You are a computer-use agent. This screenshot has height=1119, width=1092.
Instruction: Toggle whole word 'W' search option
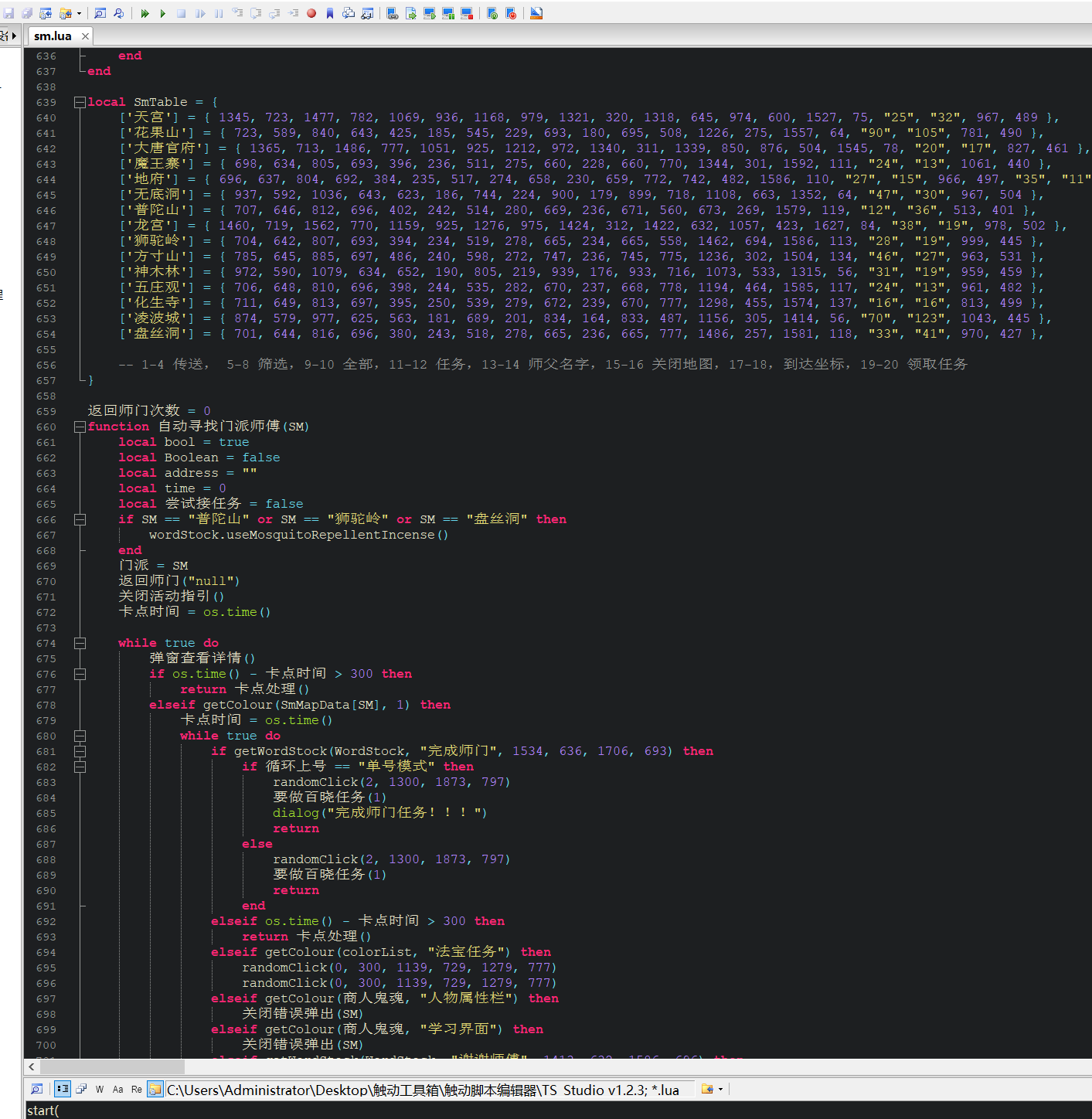[x=100, y=1090]
